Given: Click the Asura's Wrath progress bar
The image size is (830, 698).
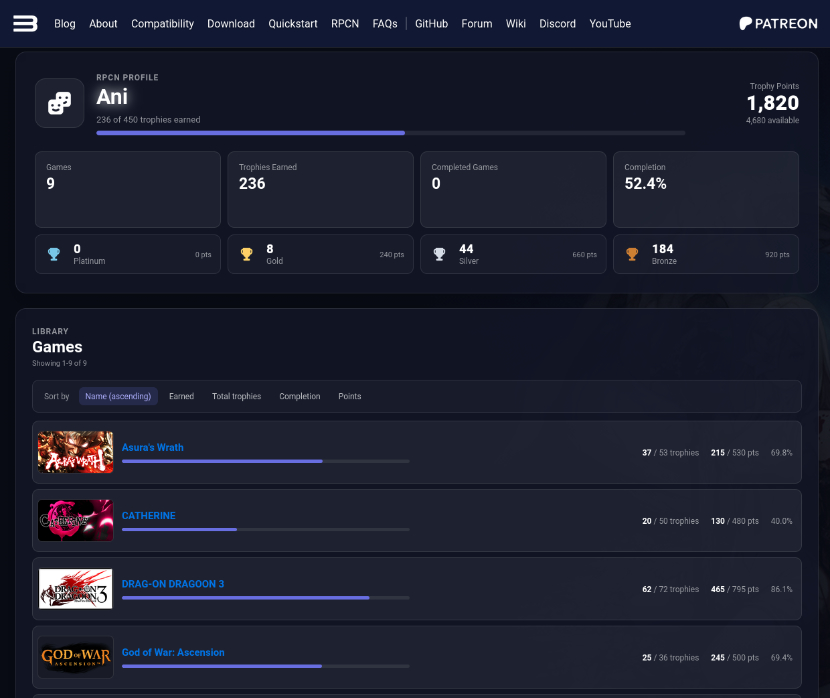Looking at the screenshot, I should coord(266,461).
